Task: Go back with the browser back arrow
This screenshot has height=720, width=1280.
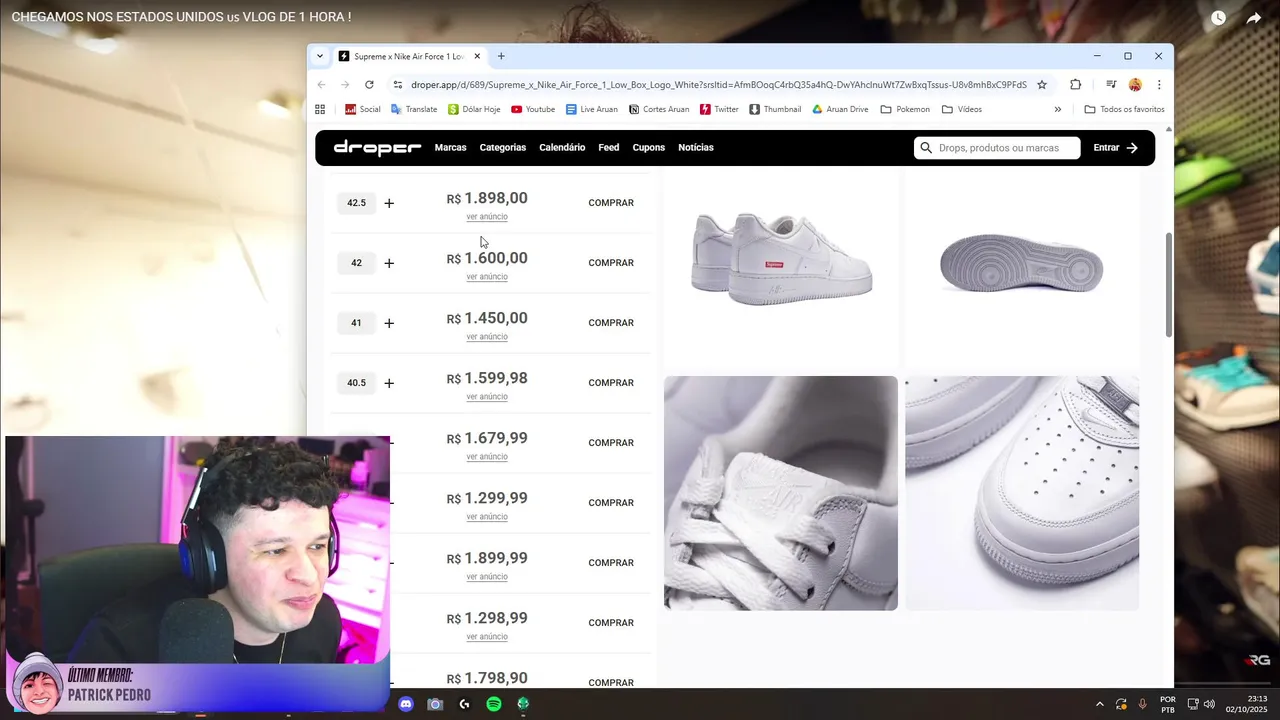Action: [x=321, y=85]
